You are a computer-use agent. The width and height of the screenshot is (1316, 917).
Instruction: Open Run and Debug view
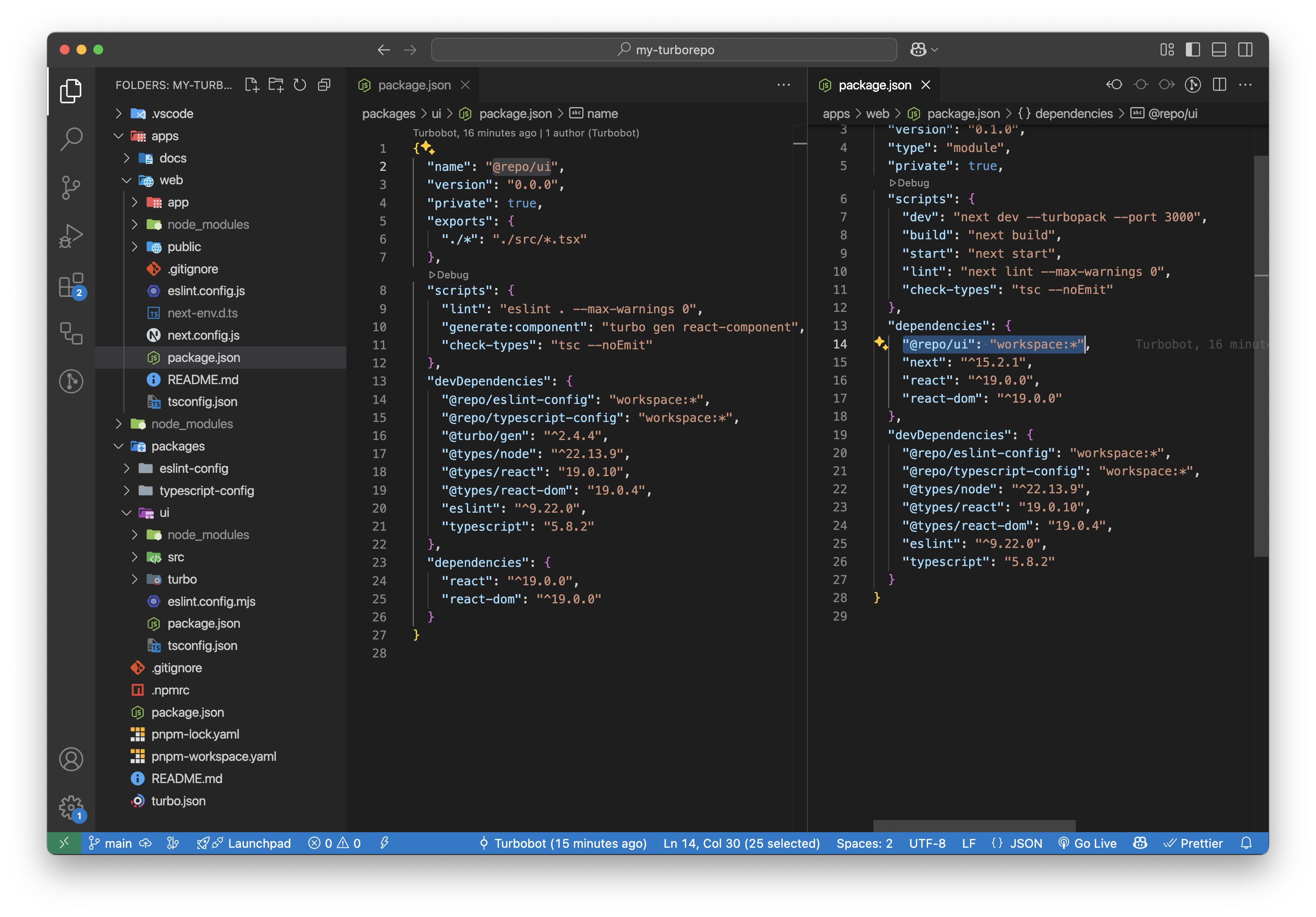[x=71, y=236]
